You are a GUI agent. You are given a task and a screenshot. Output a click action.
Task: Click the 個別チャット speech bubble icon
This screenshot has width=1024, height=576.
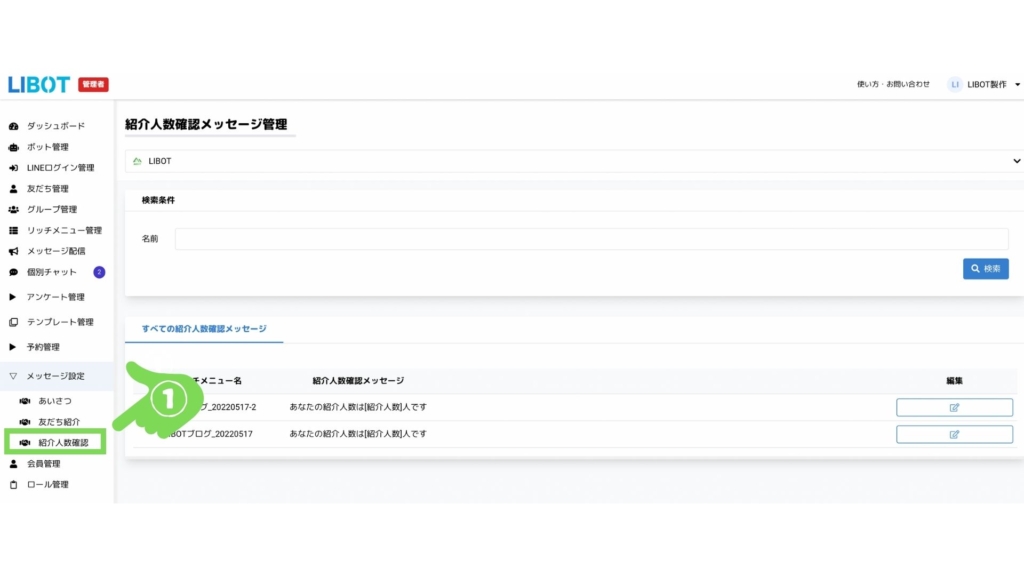pyautogui.click(x=13, y=272)
